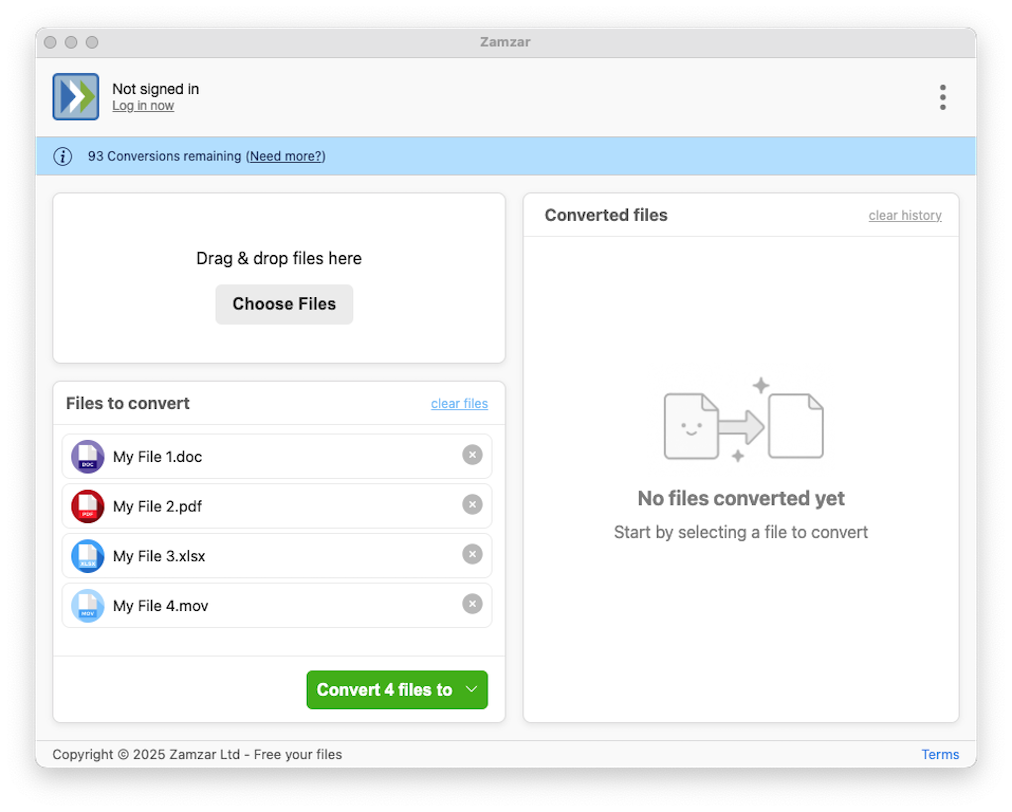Click the info icon in blue banner
The width and height of the screenshot is (1012, 812).
pos(63,156)
